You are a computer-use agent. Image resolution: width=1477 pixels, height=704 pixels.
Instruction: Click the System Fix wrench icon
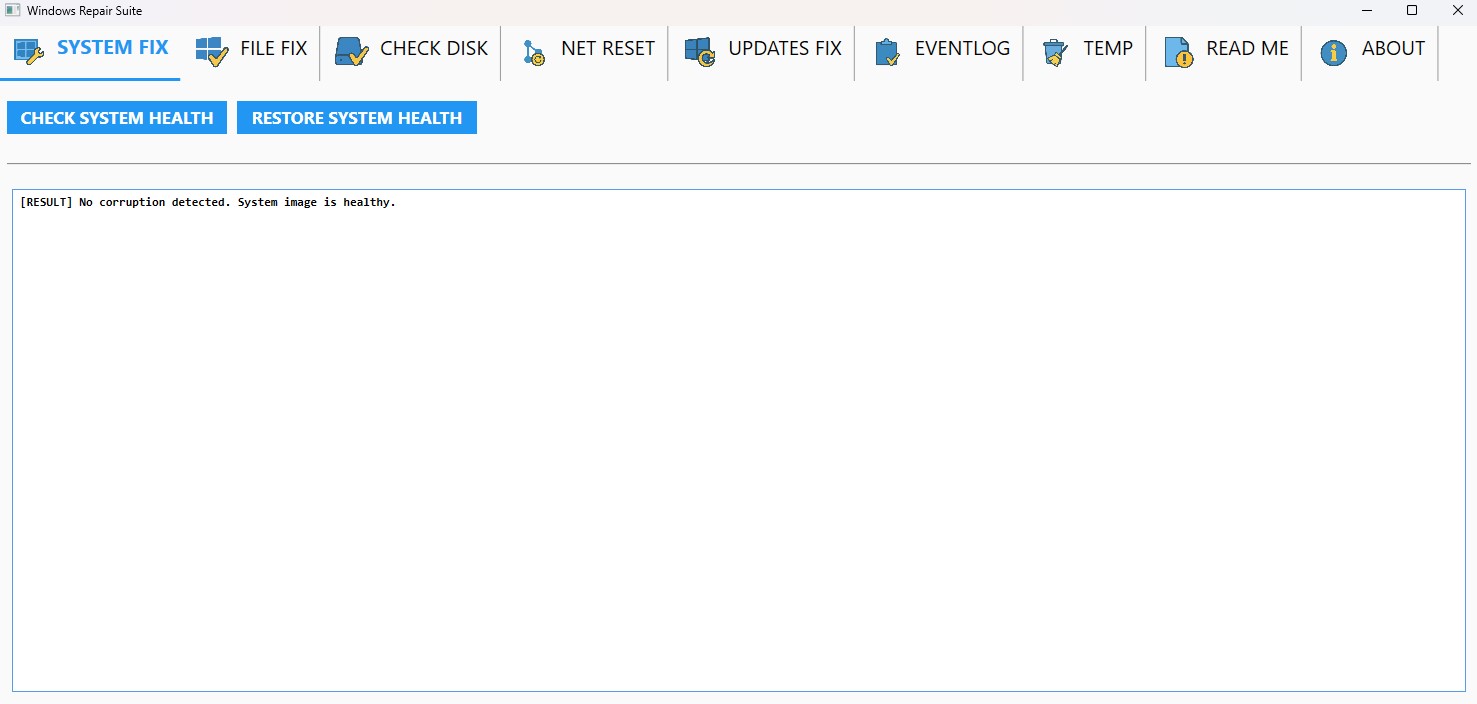pos(29,51)
